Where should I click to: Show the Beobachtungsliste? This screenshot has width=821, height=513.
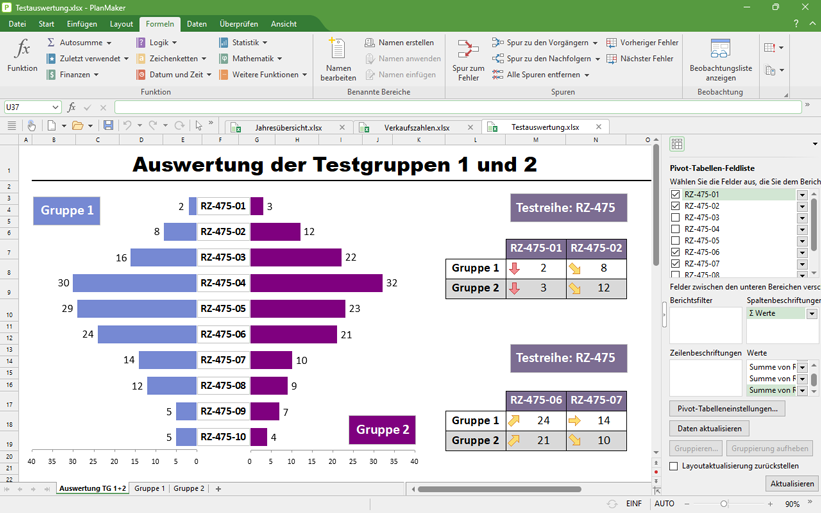click(x=720, y=59)
